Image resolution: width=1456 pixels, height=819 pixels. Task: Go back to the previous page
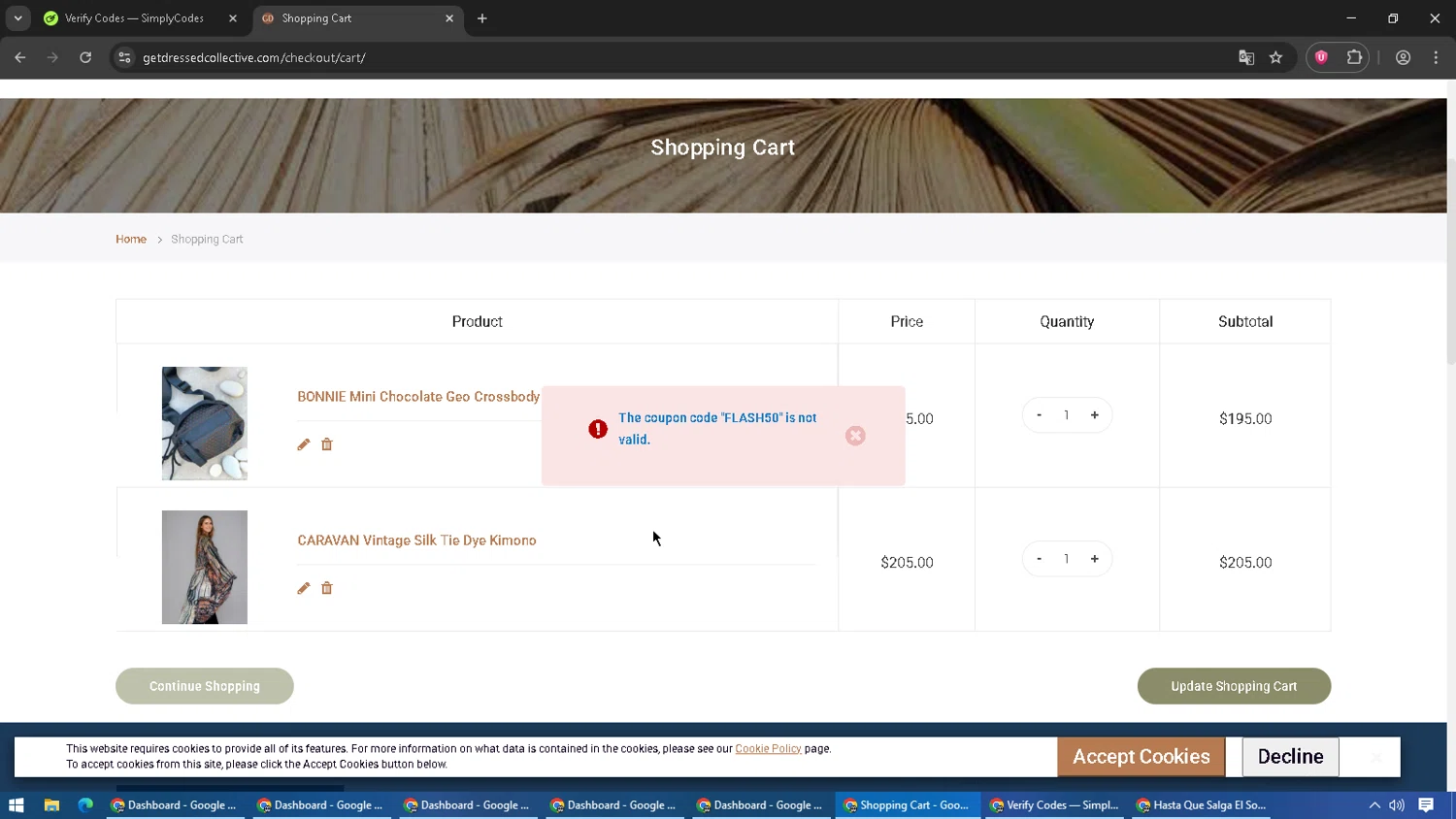pos(20,58)
